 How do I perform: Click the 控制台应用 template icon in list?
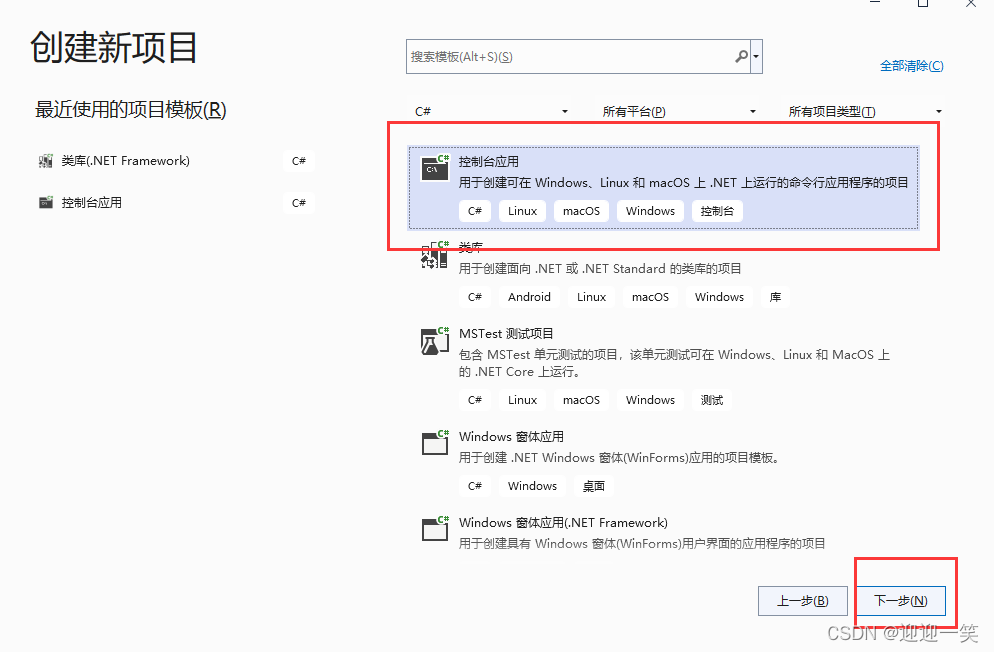(435, 168)
